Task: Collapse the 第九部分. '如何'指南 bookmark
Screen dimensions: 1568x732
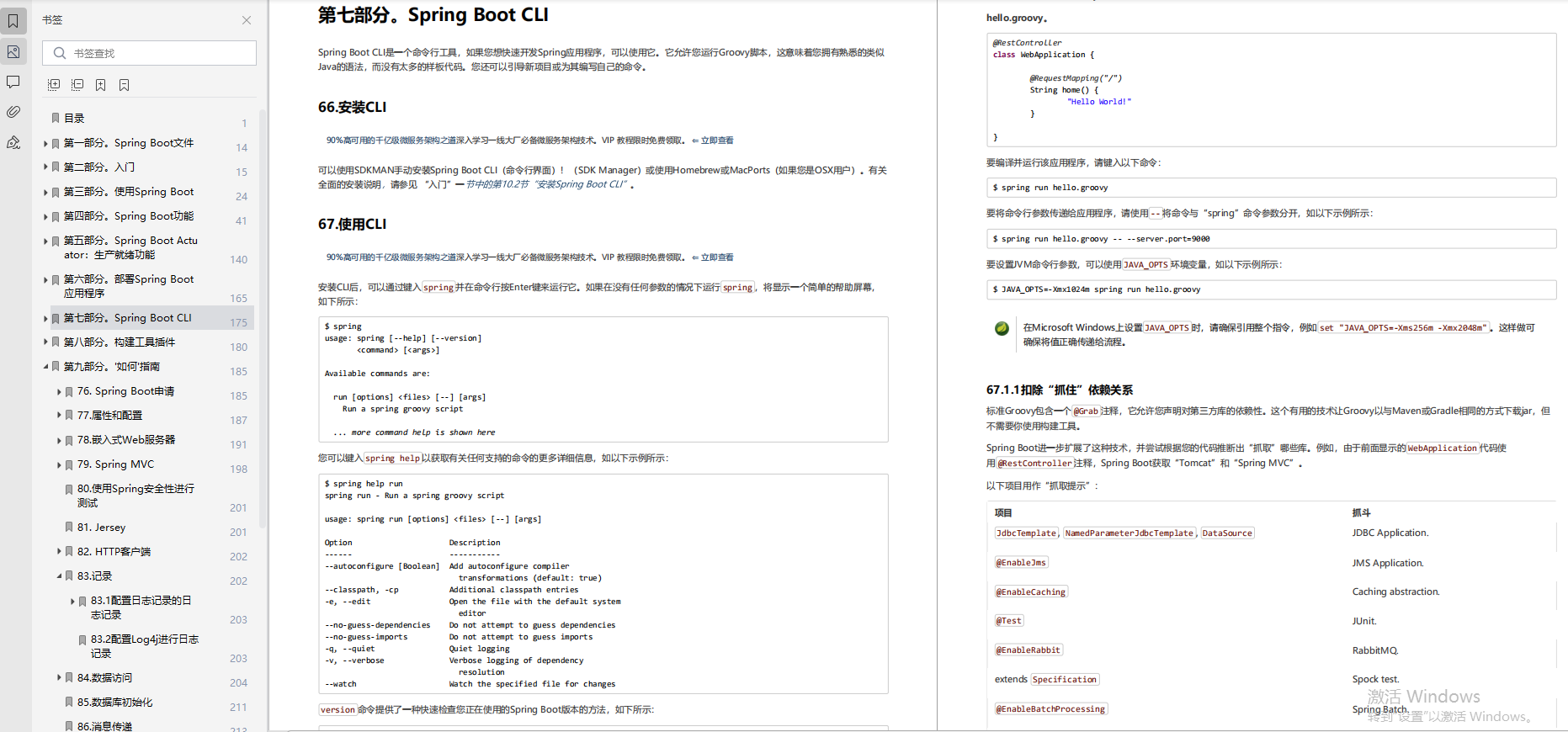Action: coord(45,367)
